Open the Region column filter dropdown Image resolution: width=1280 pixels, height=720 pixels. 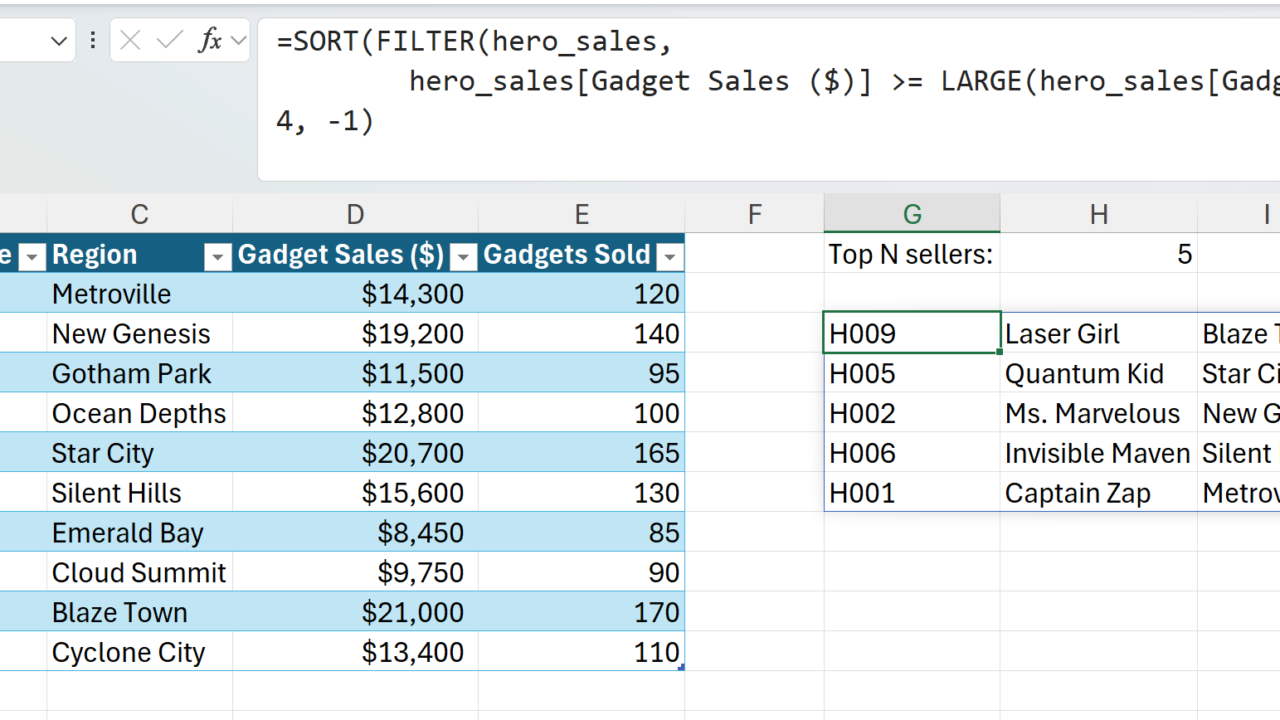click(217, 257)
